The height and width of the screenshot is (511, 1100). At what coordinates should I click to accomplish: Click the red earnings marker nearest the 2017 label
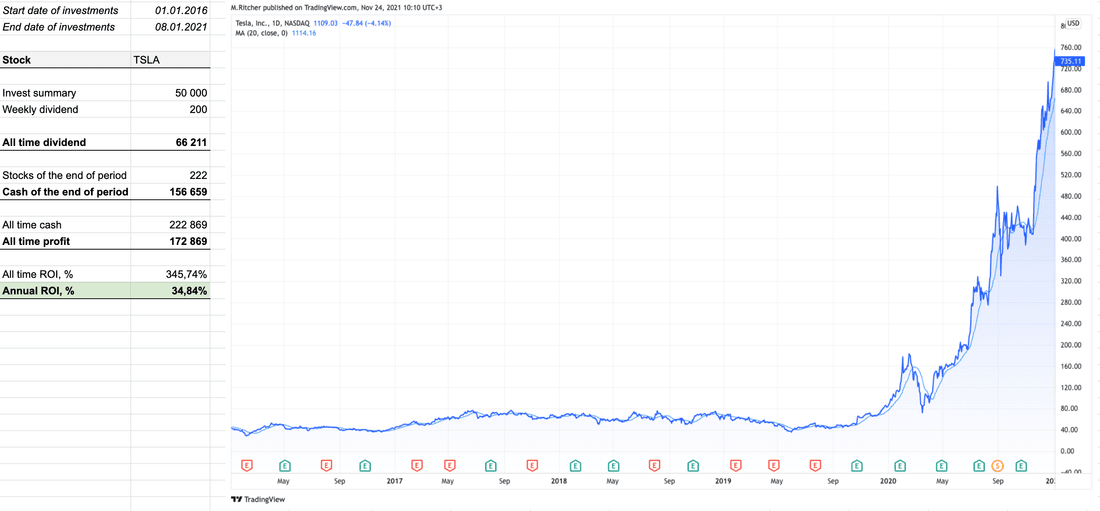coord(417,465)
